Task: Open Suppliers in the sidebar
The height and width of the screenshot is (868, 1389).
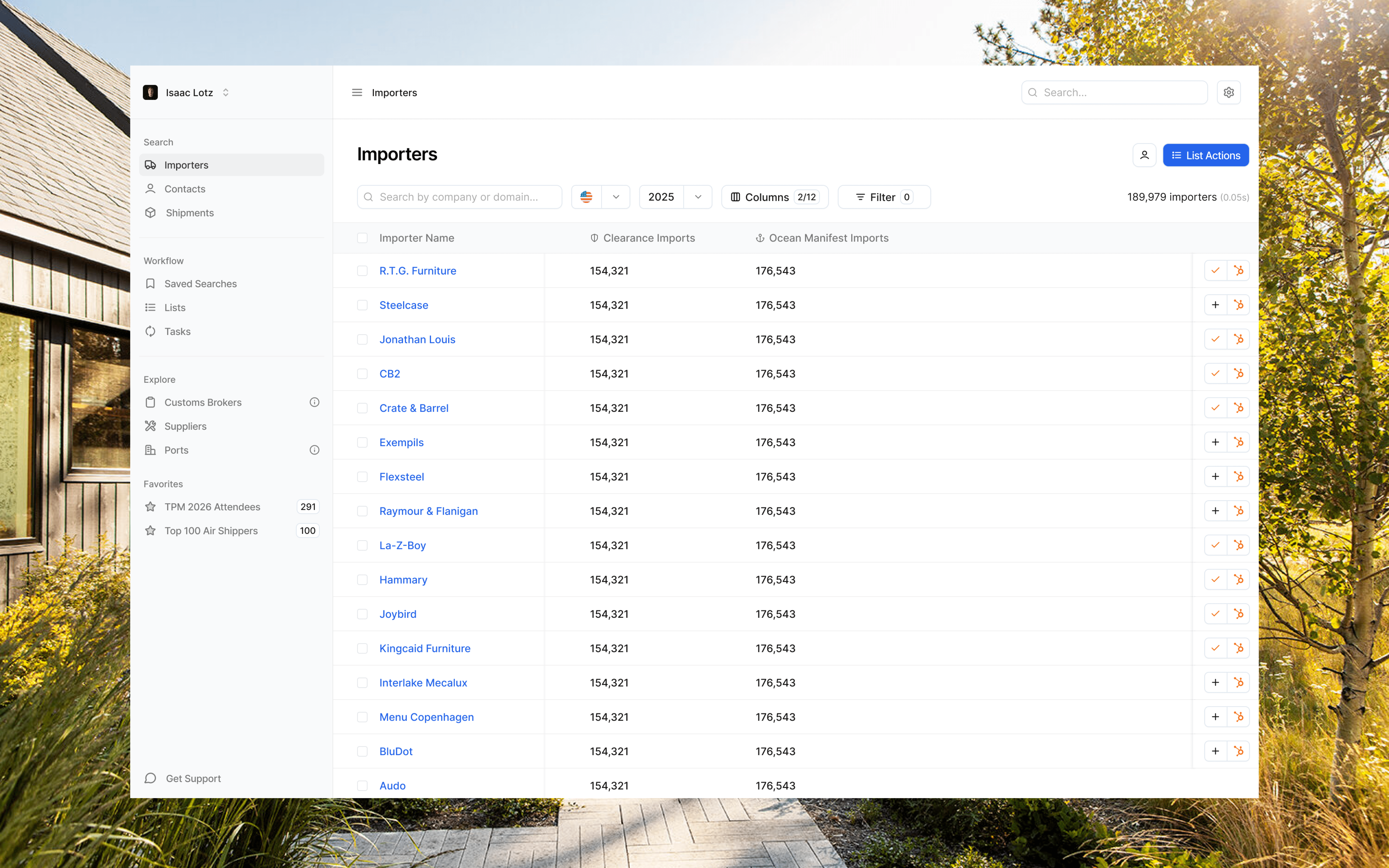Action: pyautogui.click(x=231, y=427)
